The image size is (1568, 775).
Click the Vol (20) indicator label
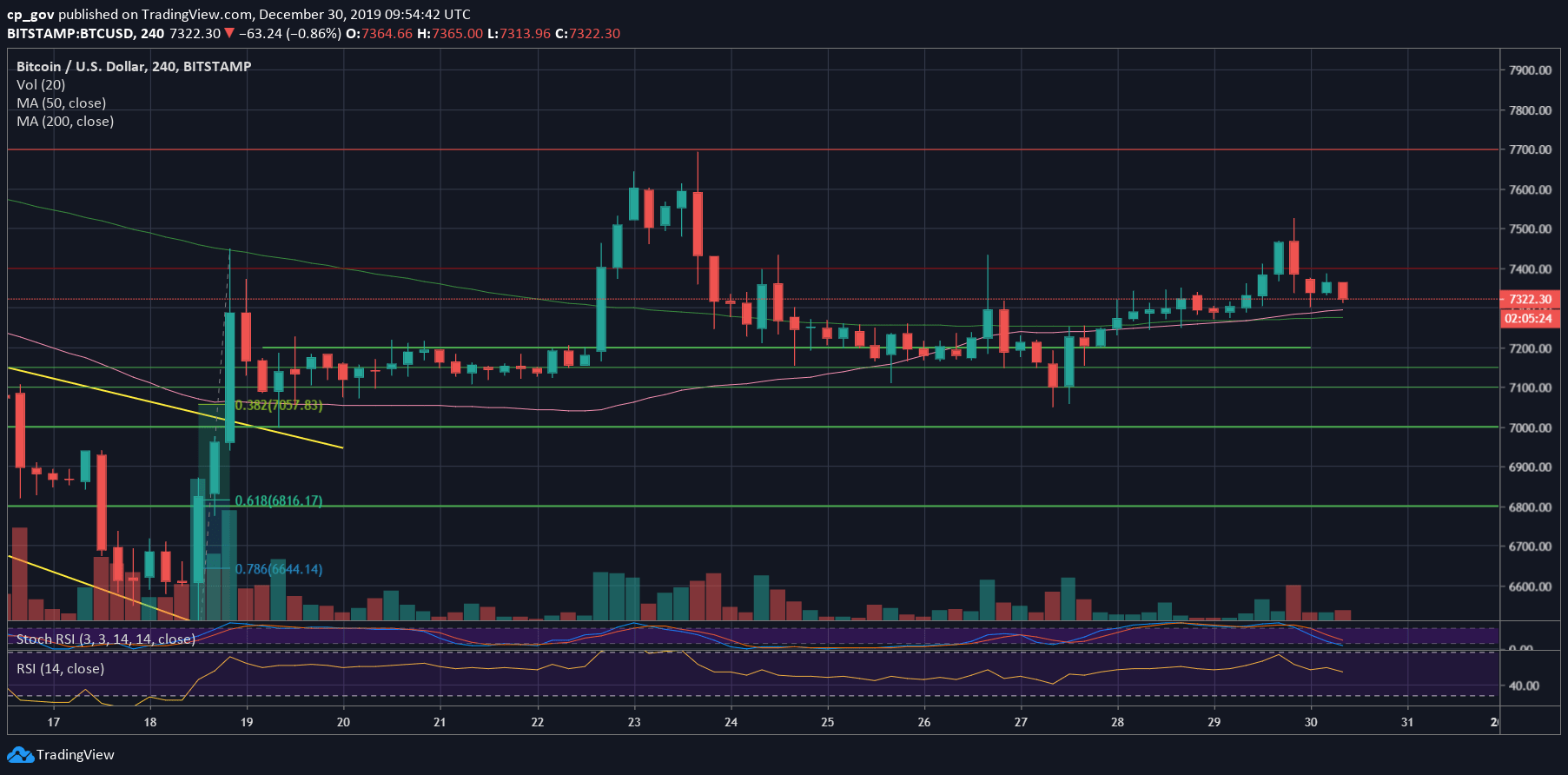coord(41,85)
